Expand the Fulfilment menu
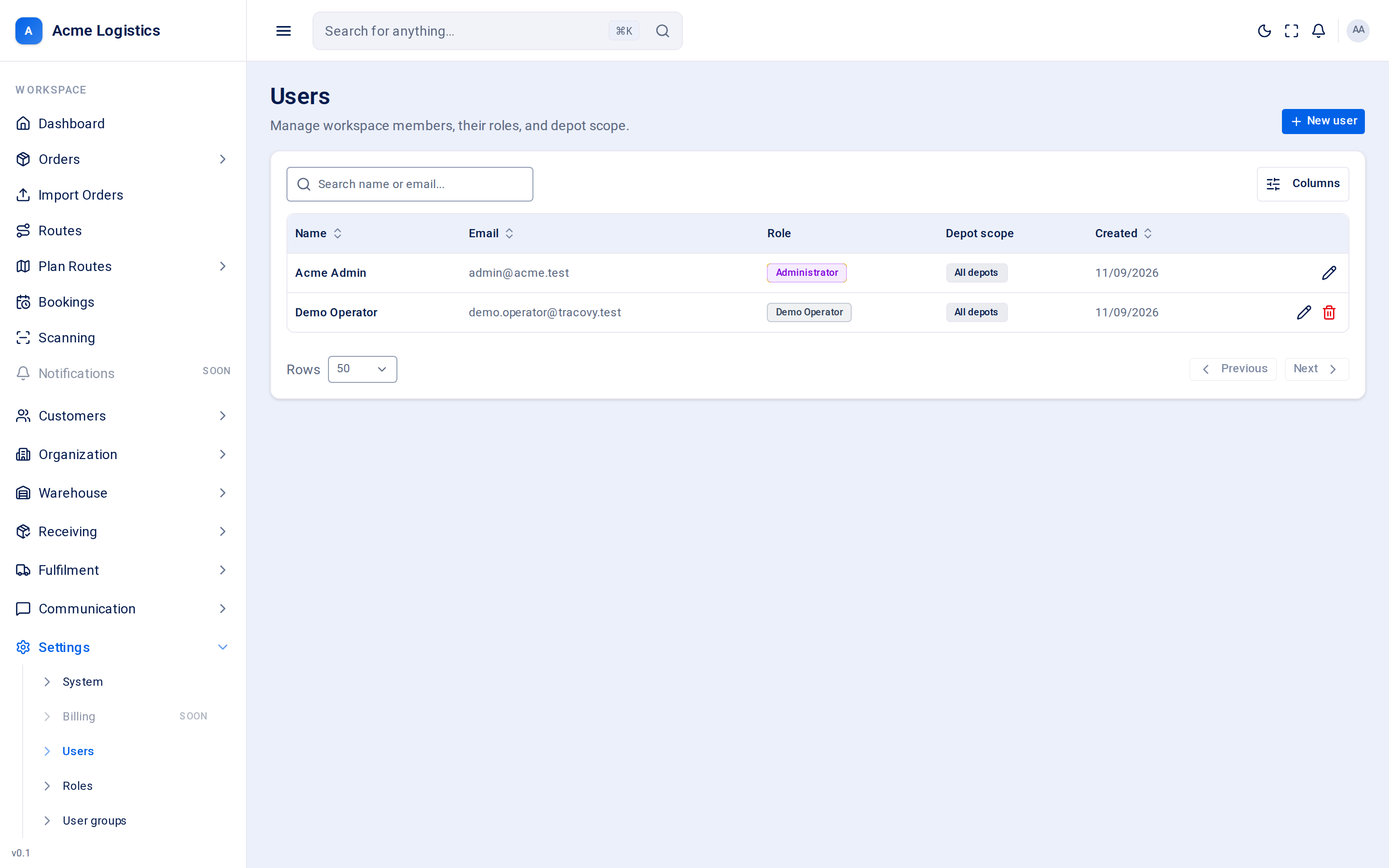 coord(123,570)
